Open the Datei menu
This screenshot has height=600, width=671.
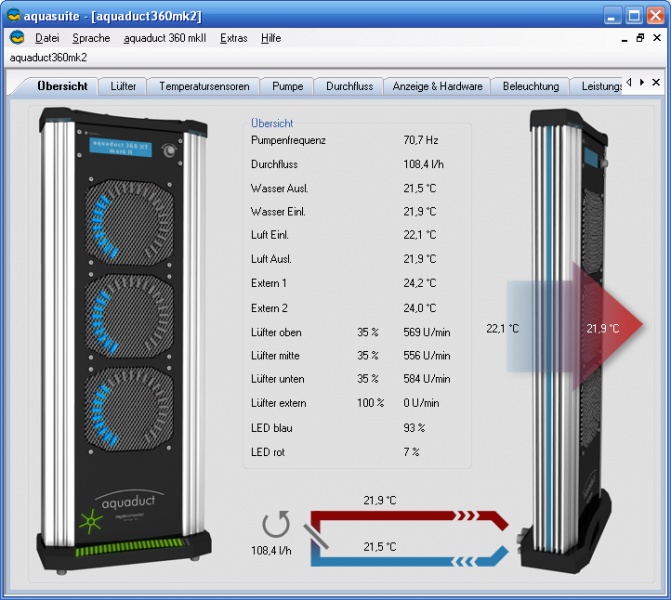[47, 38]
